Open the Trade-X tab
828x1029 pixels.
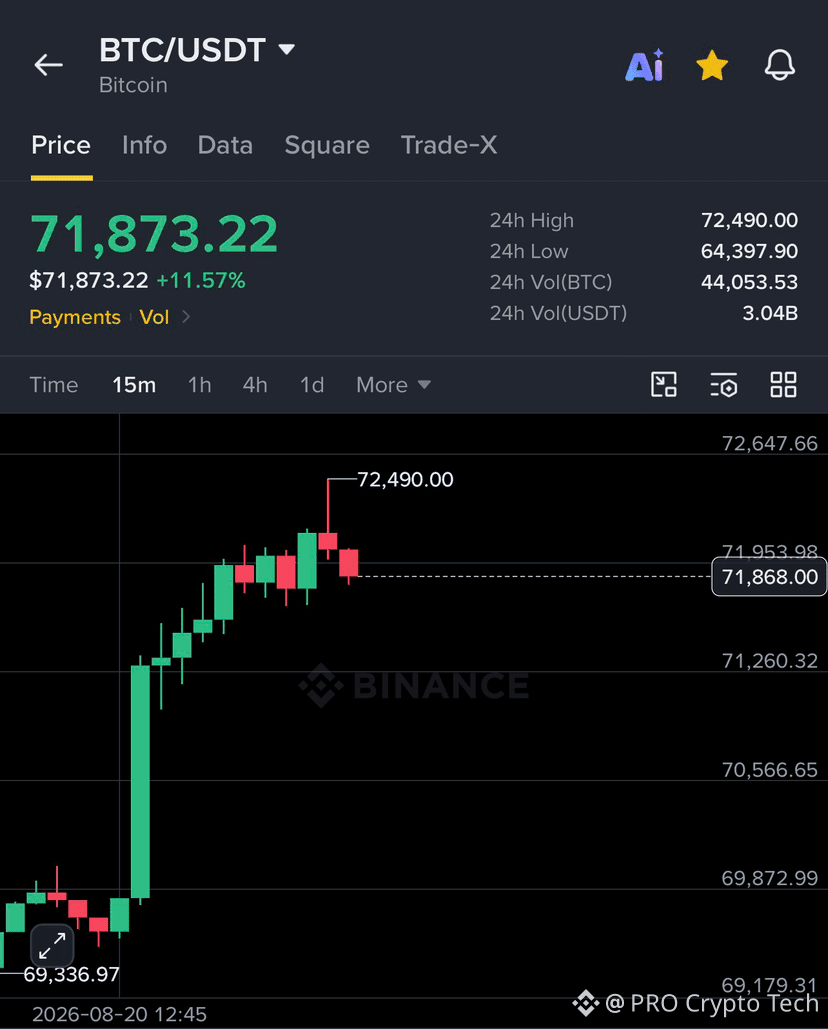pos(449,145)
